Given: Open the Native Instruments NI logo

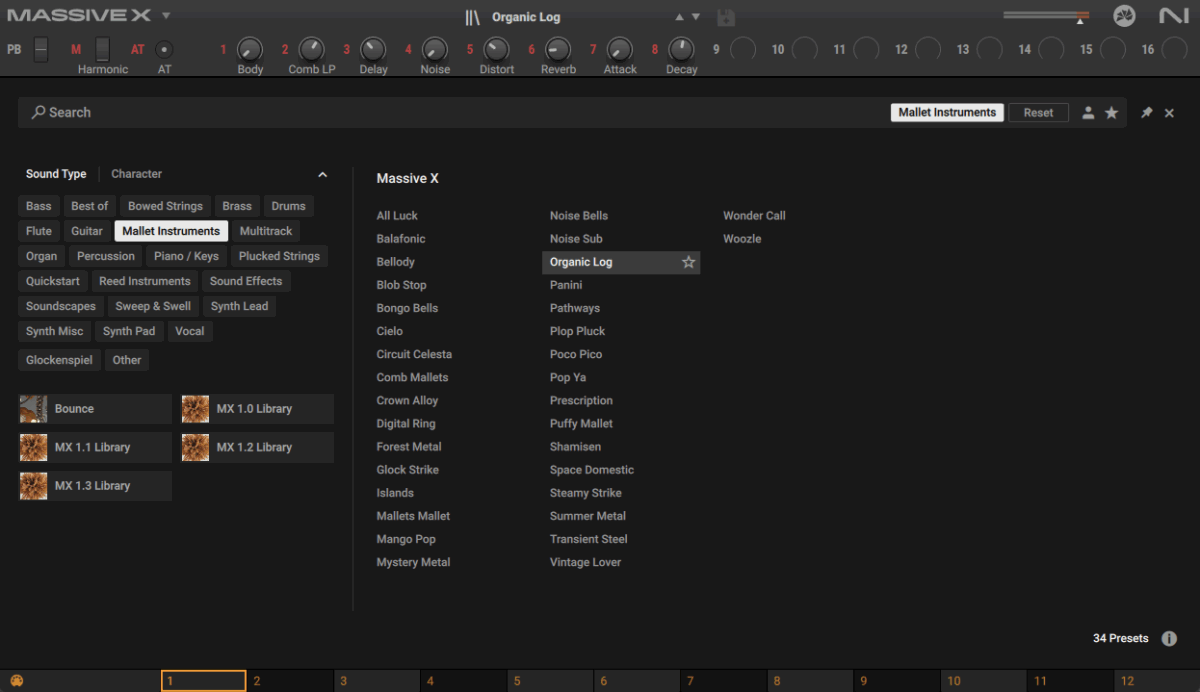Looking at the screenshot, I should (1173, 16).
